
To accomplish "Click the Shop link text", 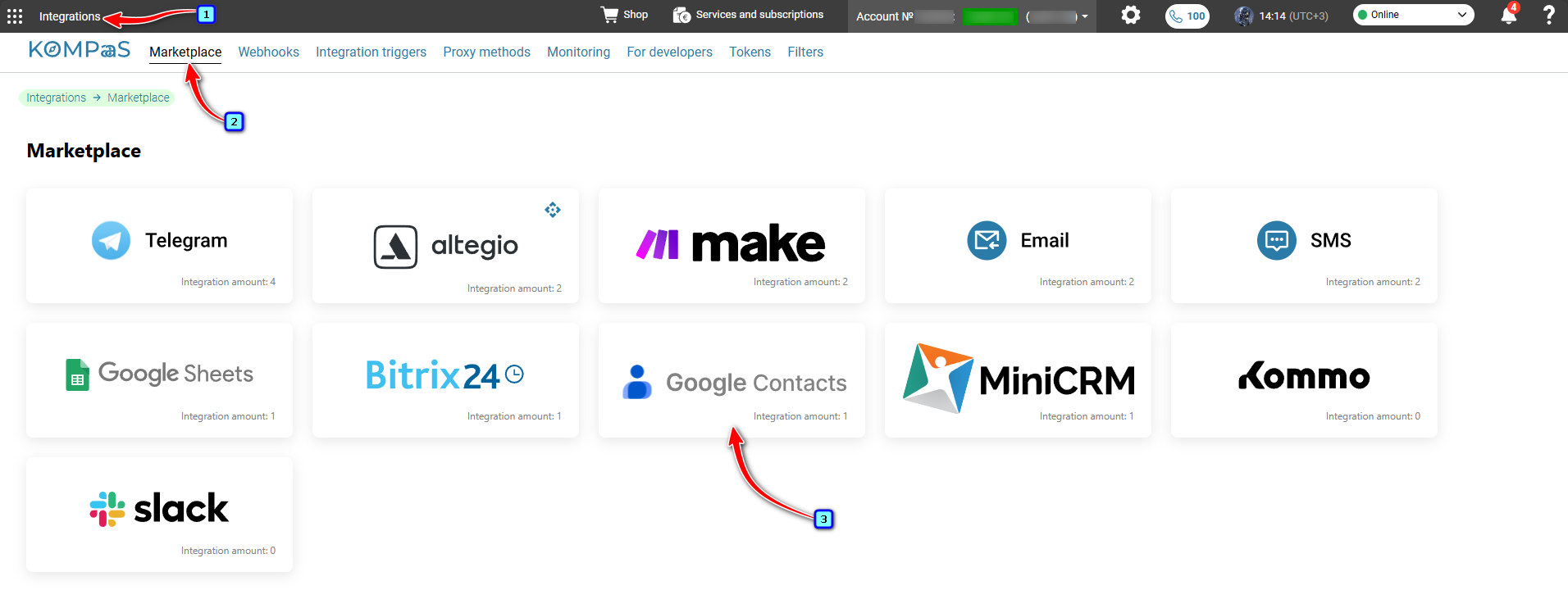I will (636, 15).
